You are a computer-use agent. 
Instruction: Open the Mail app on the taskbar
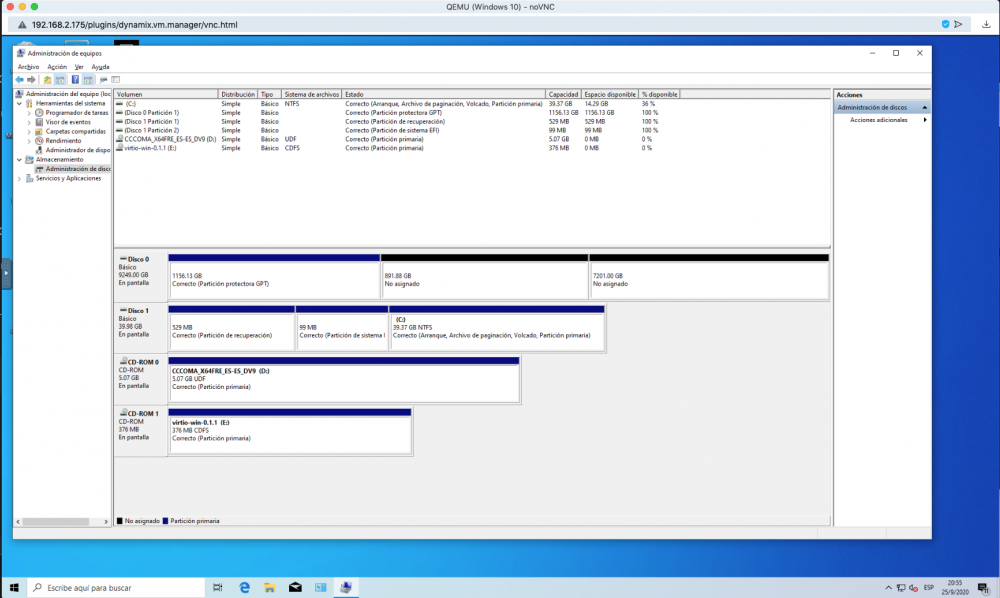point(295,587)
